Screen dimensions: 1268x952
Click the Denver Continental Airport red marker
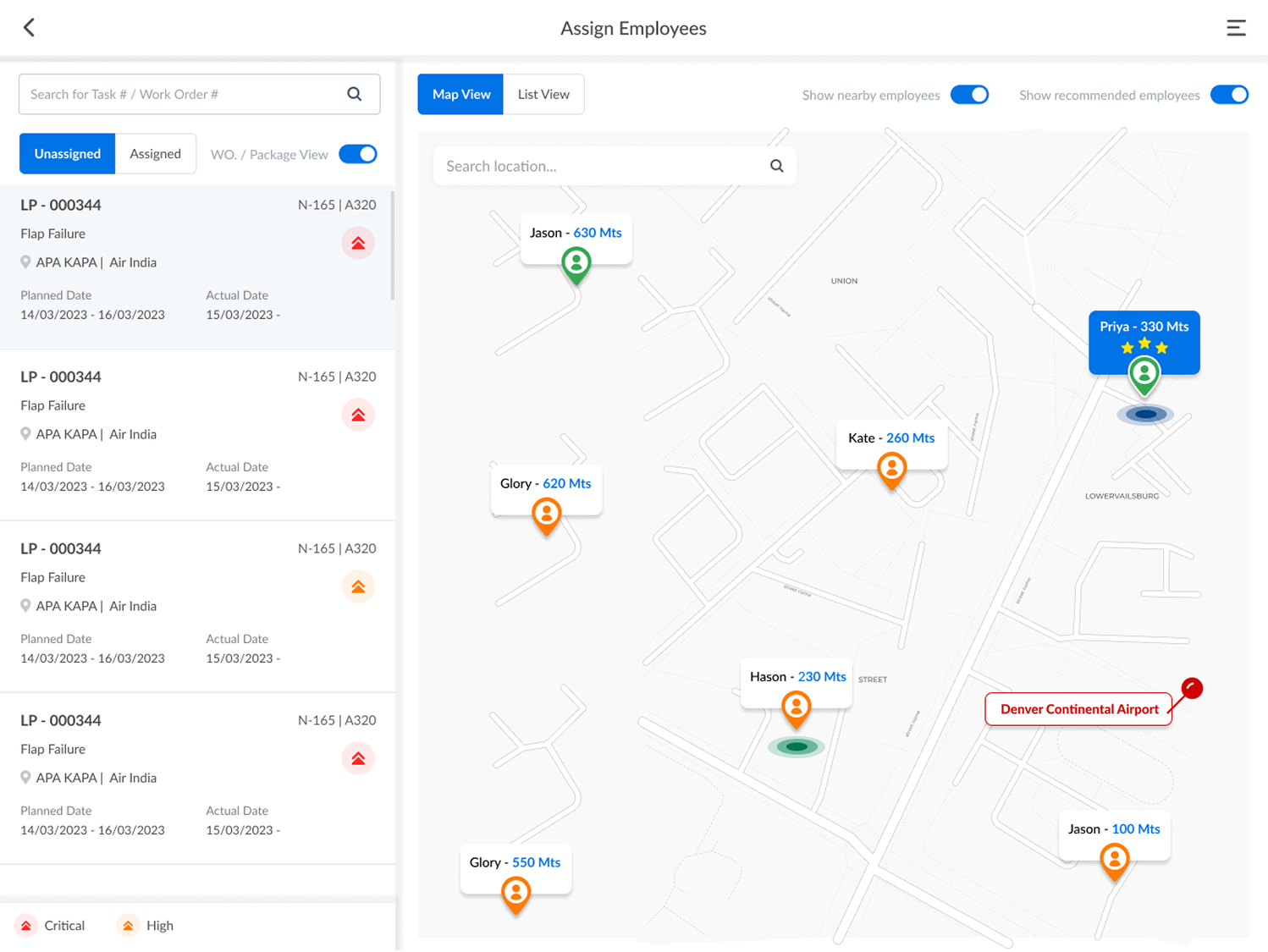(1192, 688)
